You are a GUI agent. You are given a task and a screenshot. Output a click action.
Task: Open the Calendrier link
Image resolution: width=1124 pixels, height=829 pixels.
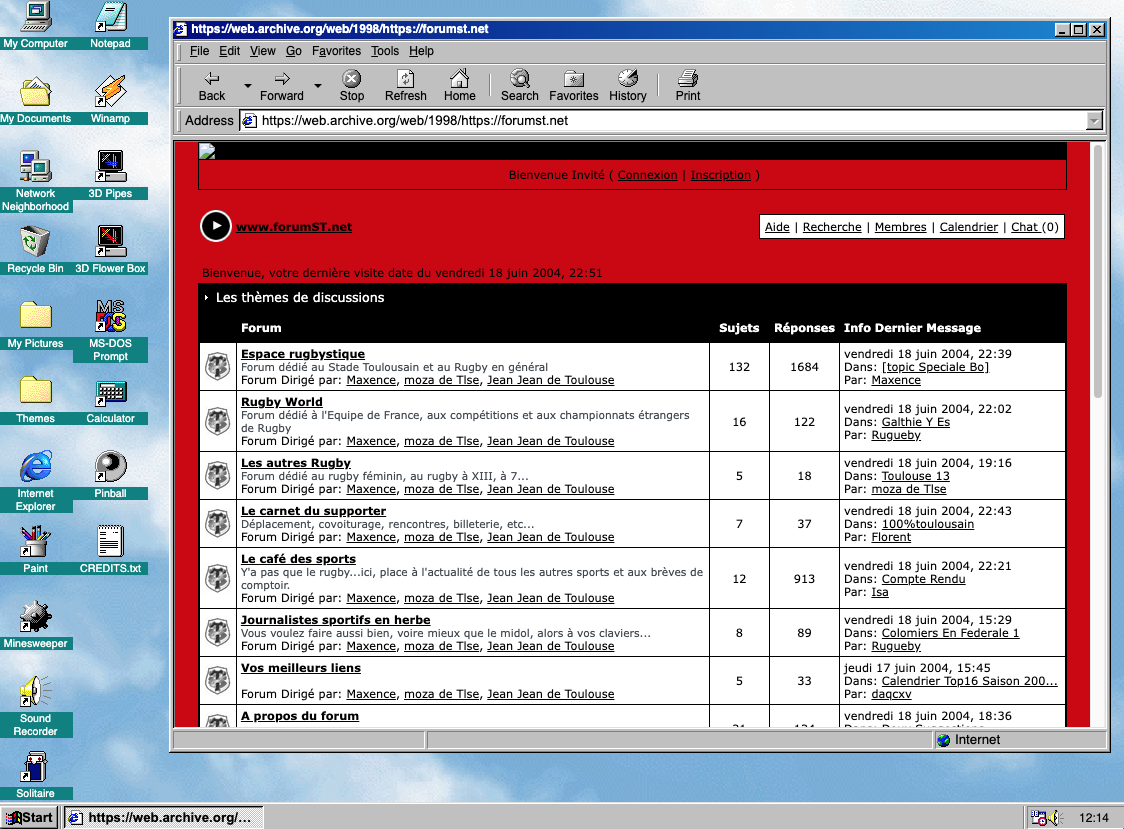click(968, 227)
